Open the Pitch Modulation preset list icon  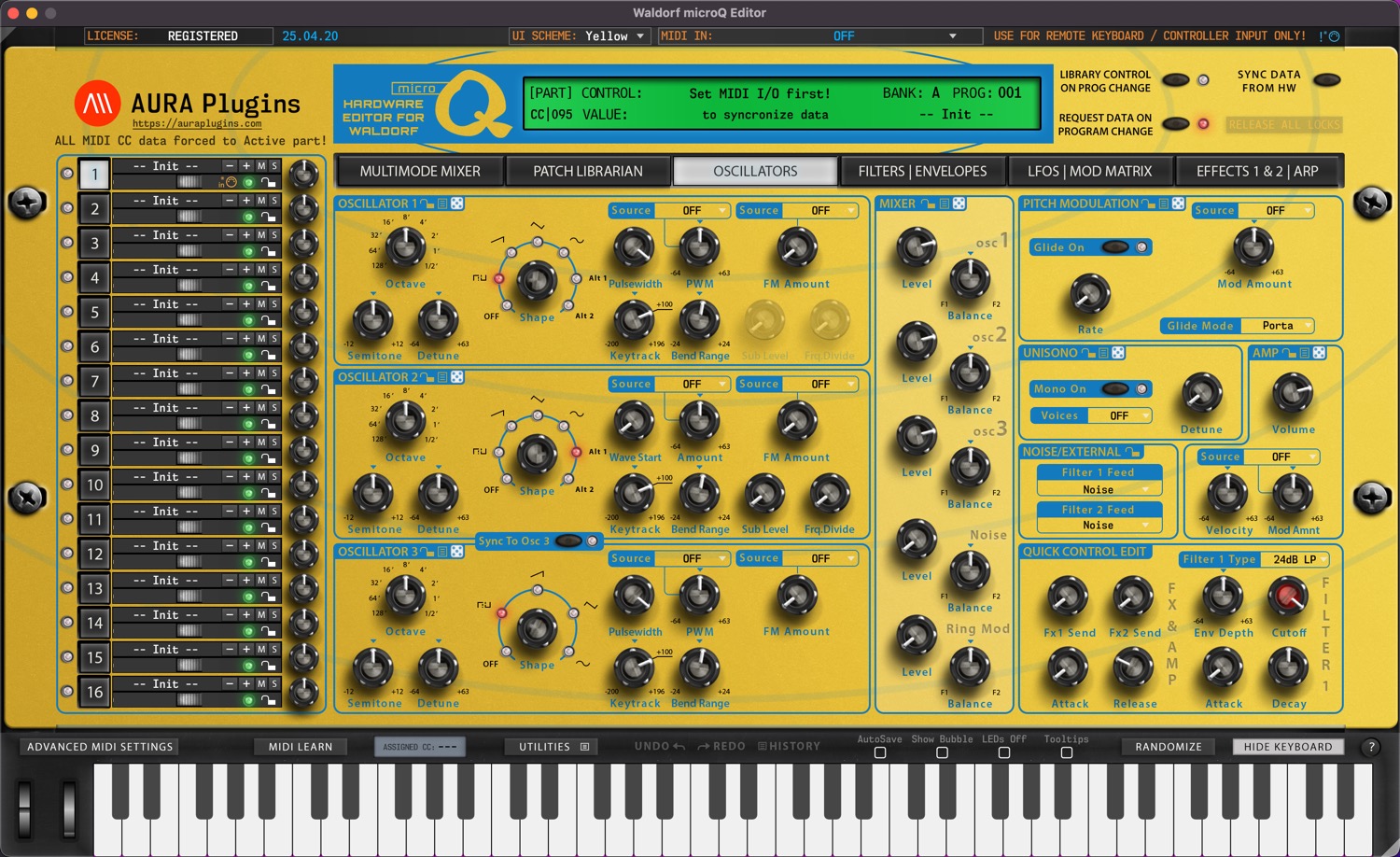coord(1164,204)
